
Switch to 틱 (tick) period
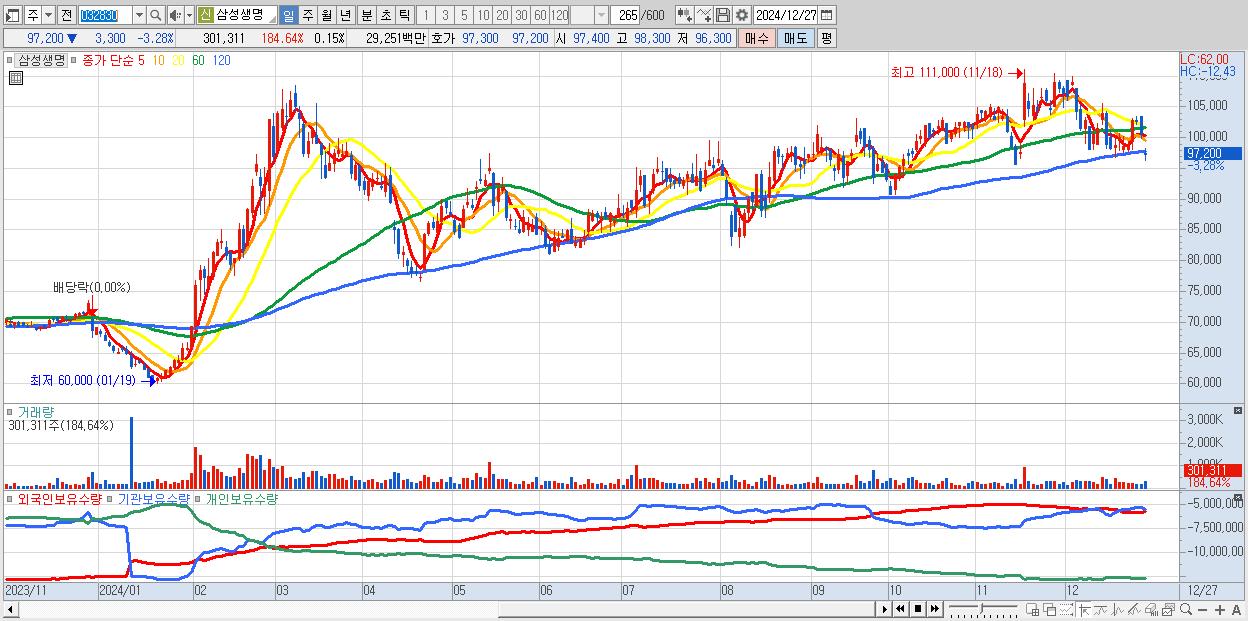coord(404,15)
